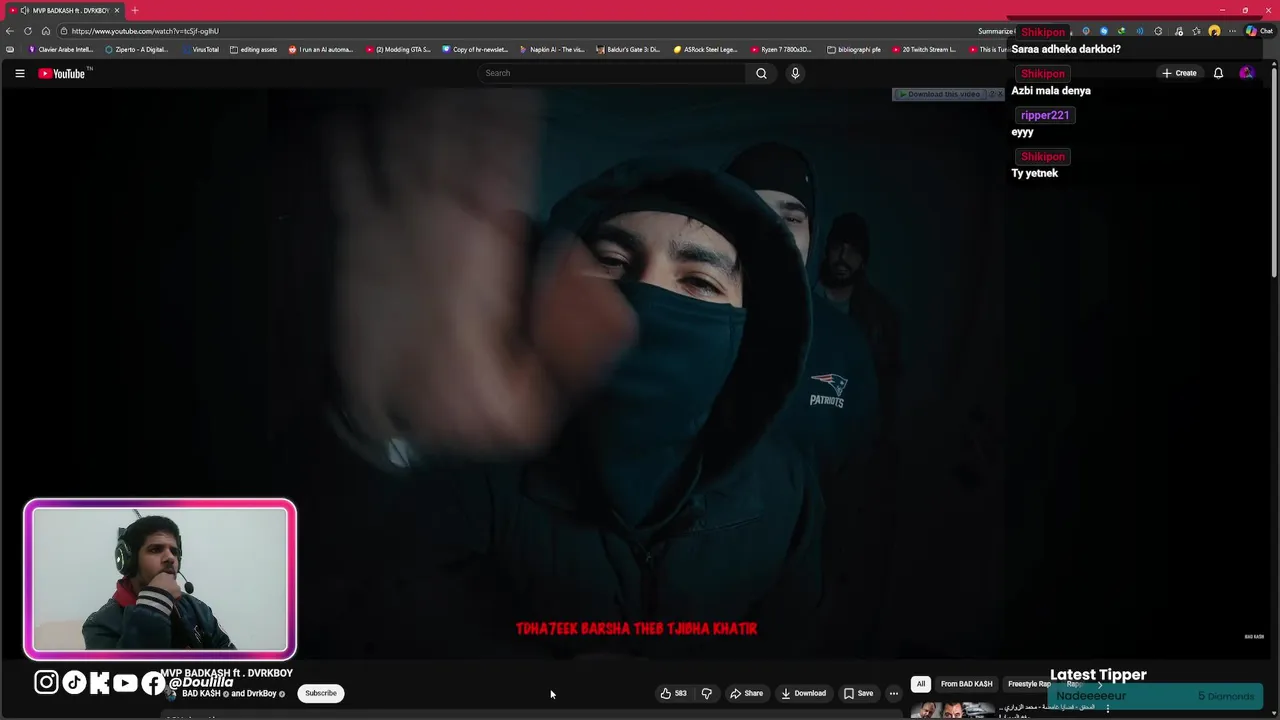Select the Freestyle Rap chip
The image size is (1280, 720).
1029,684
